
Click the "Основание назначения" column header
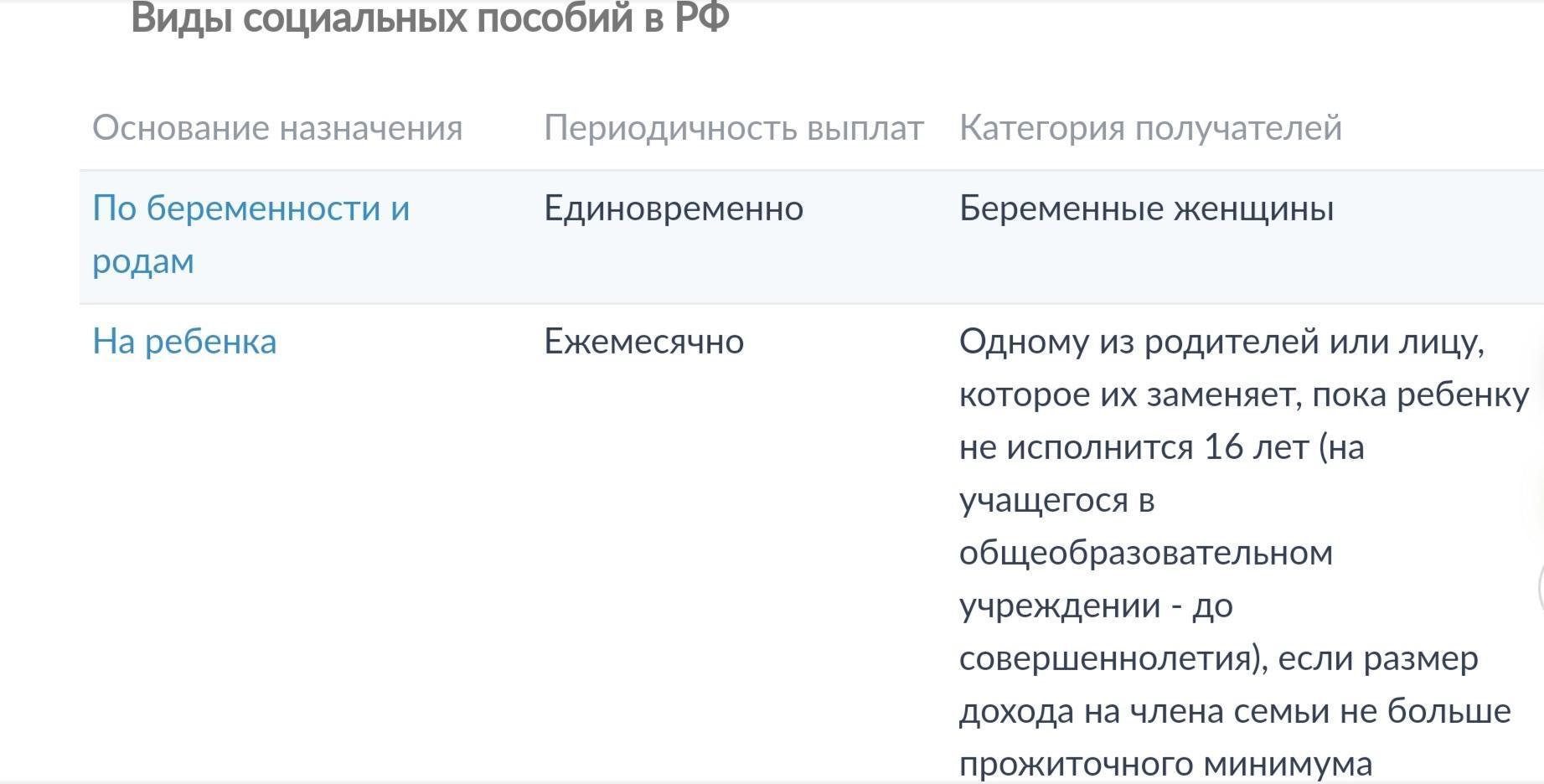pyautogui.click(x=277, y=128)
